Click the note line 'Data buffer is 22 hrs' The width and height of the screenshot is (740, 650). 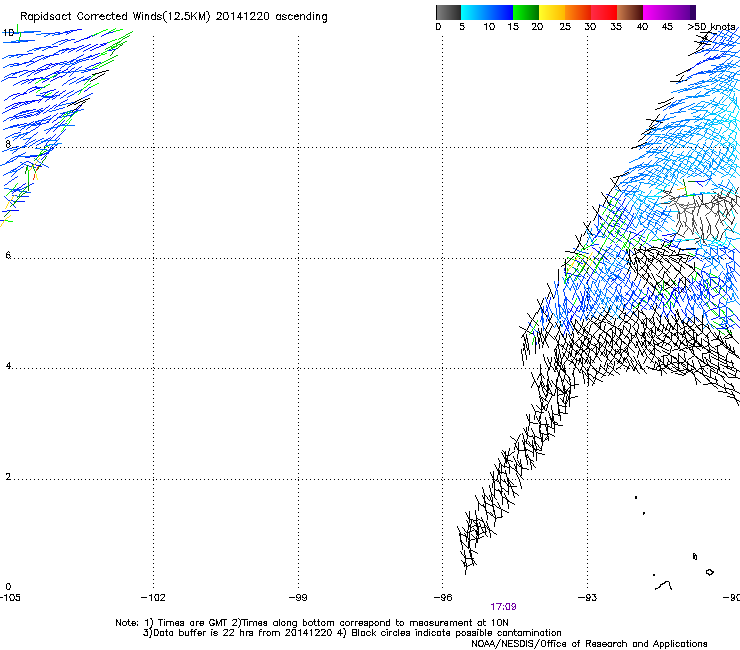(x=204, y=633)
